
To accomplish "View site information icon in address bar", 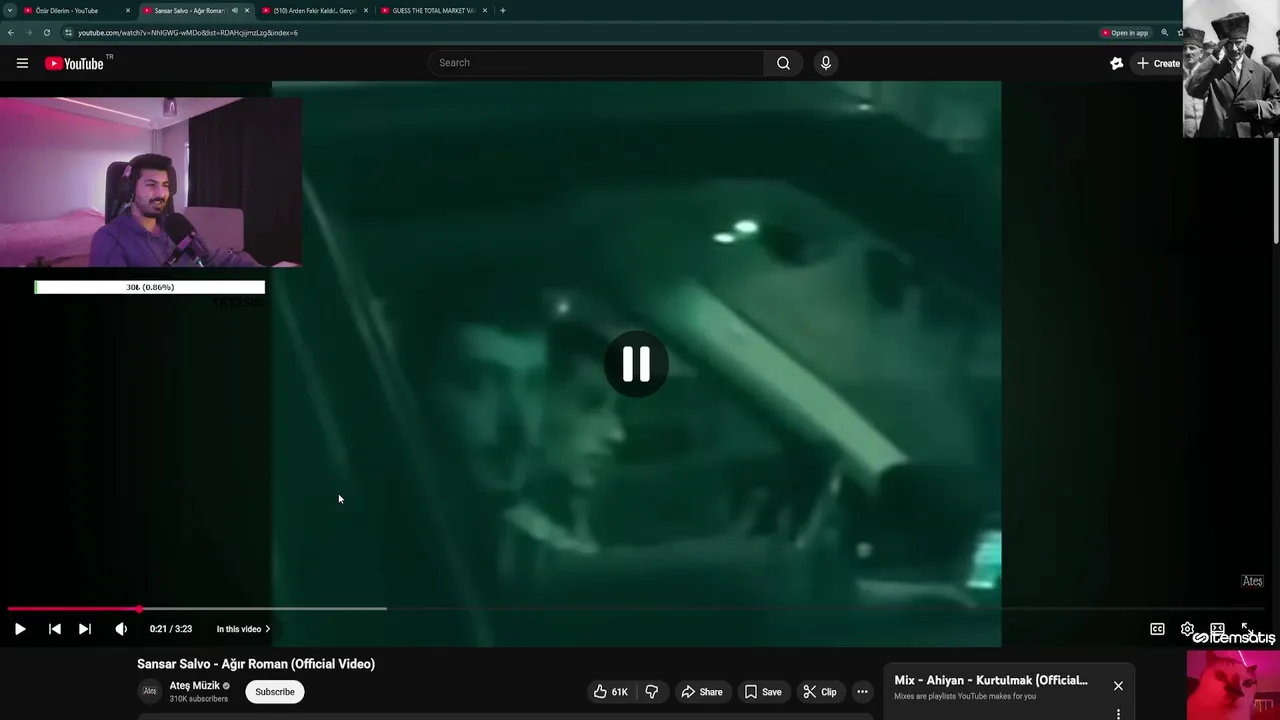I will pos(68,32).
